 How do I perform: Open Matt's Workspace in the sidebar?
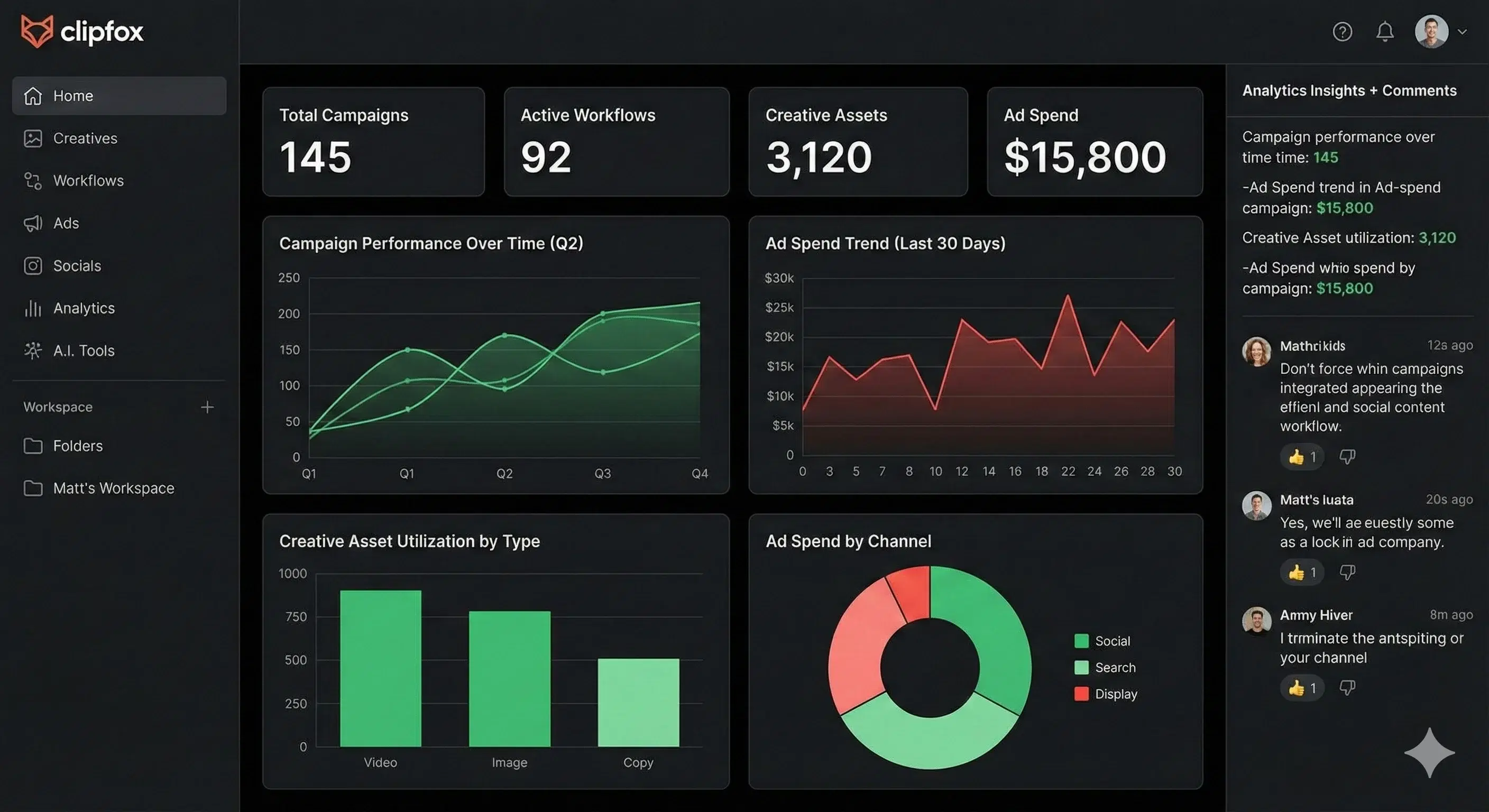[113, 488]
